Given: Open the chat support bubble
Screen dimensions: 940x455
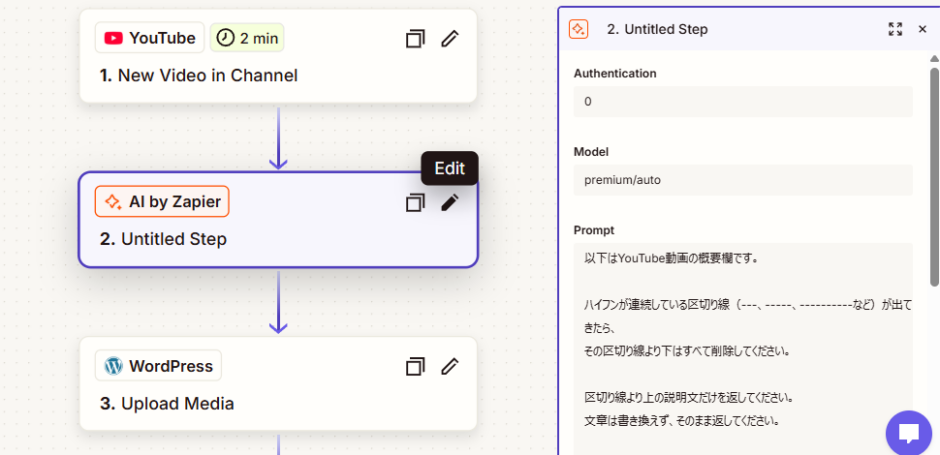Looking at the screenshot, I should pos(909,433).
